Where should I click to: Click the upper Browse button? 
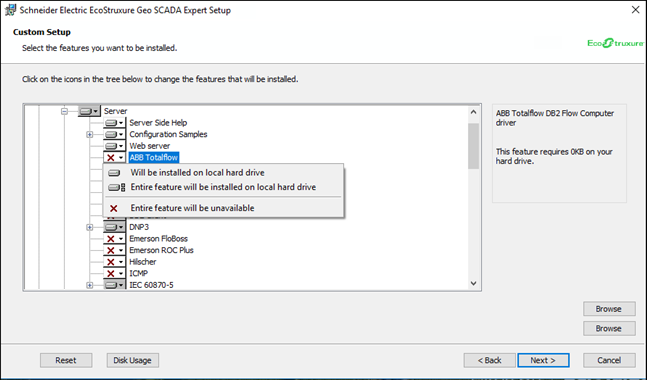coord(609,309)
